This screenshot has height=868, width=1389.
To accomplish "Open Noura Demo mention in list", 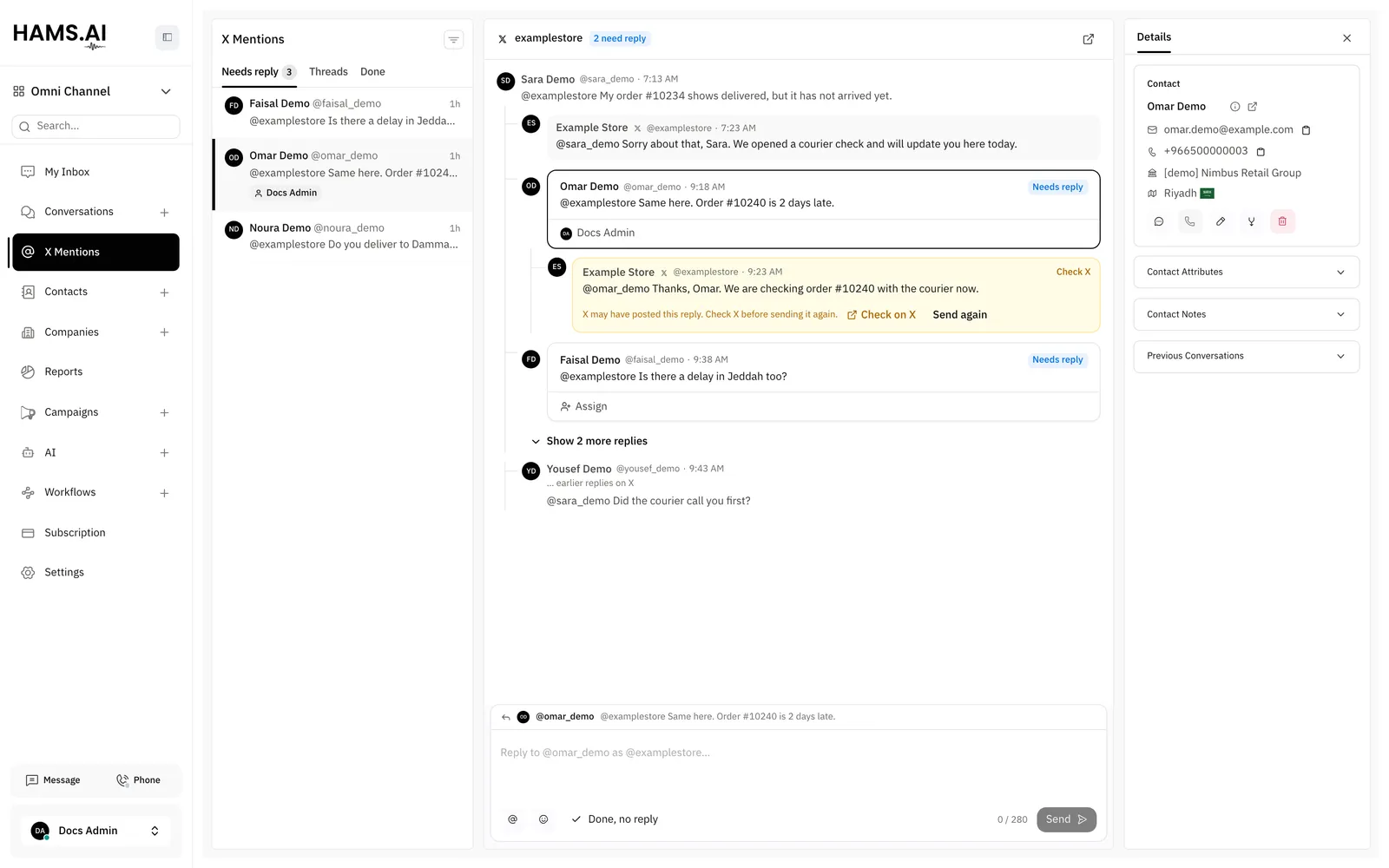I will [x=343, y=236].
